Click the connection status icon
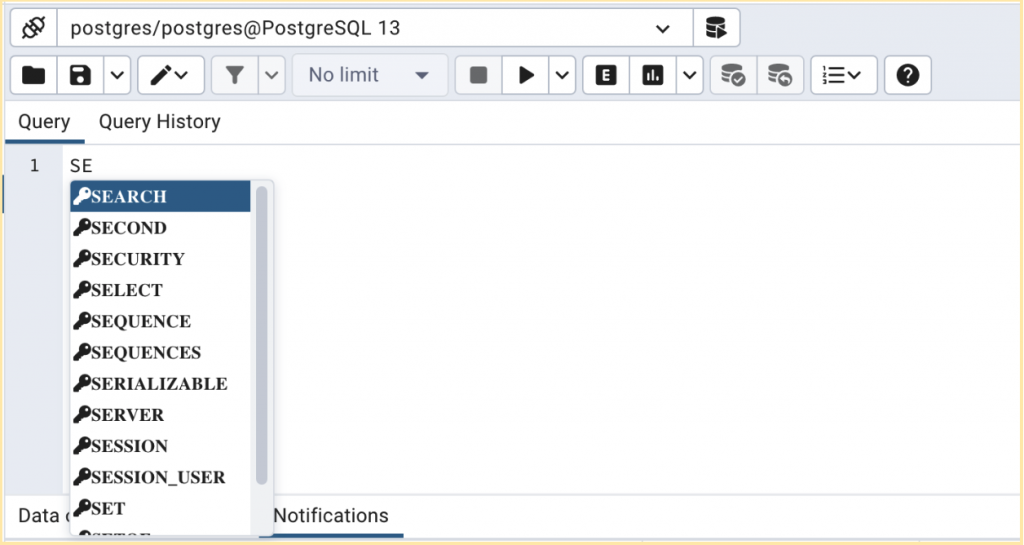1024x545 pixels. click(33, 28)
